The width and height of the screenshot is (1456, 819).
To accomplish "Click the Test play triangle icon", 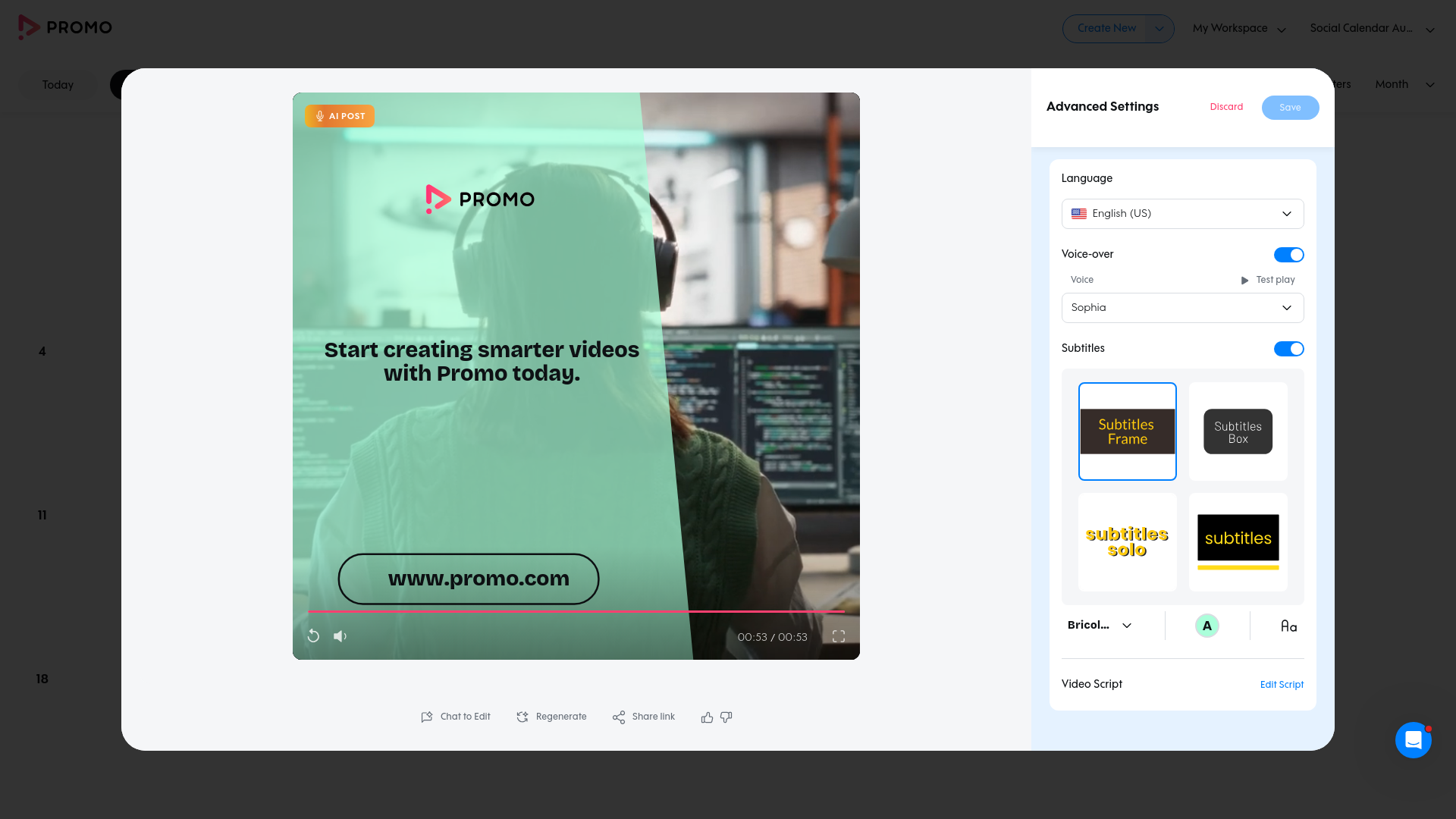I will click(1244, 281).
